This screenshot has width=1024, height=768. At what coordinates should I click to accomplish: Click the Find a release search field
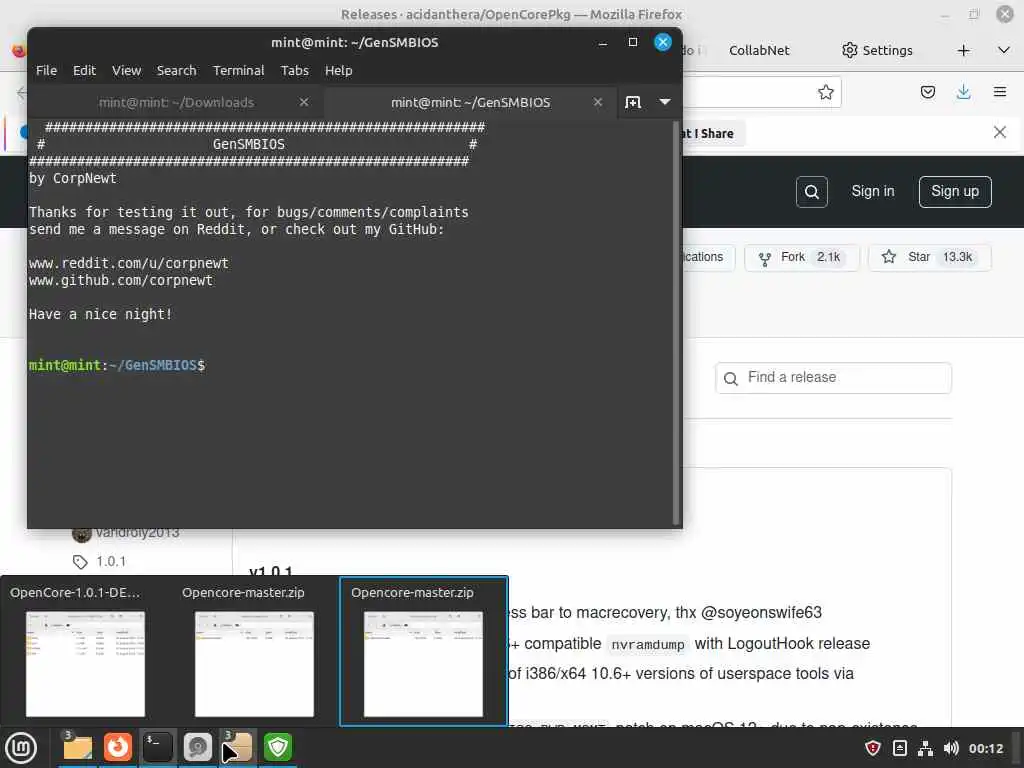coord(833,378)
